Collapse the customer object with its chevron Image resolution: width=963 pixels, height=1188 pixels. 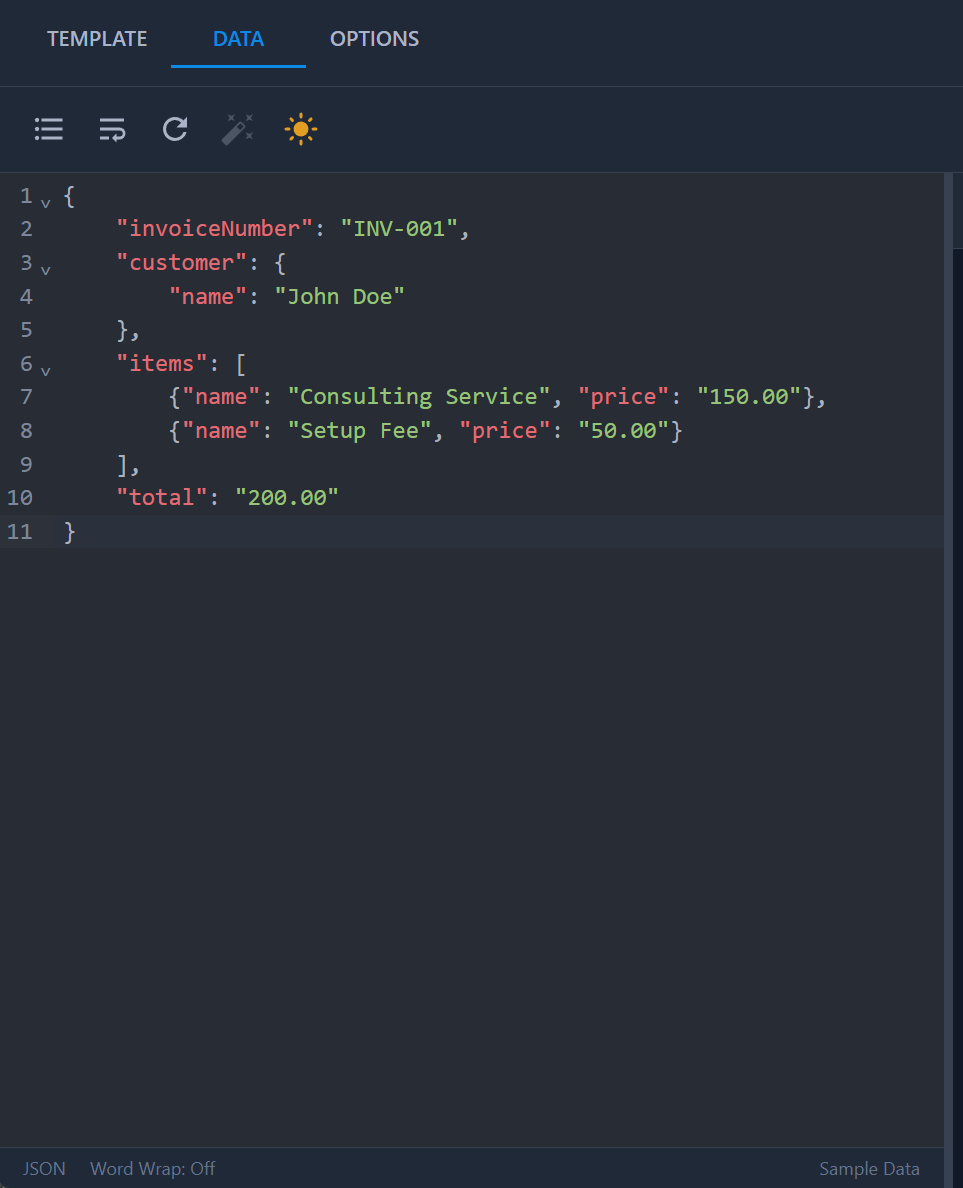(x=46, y=268)
